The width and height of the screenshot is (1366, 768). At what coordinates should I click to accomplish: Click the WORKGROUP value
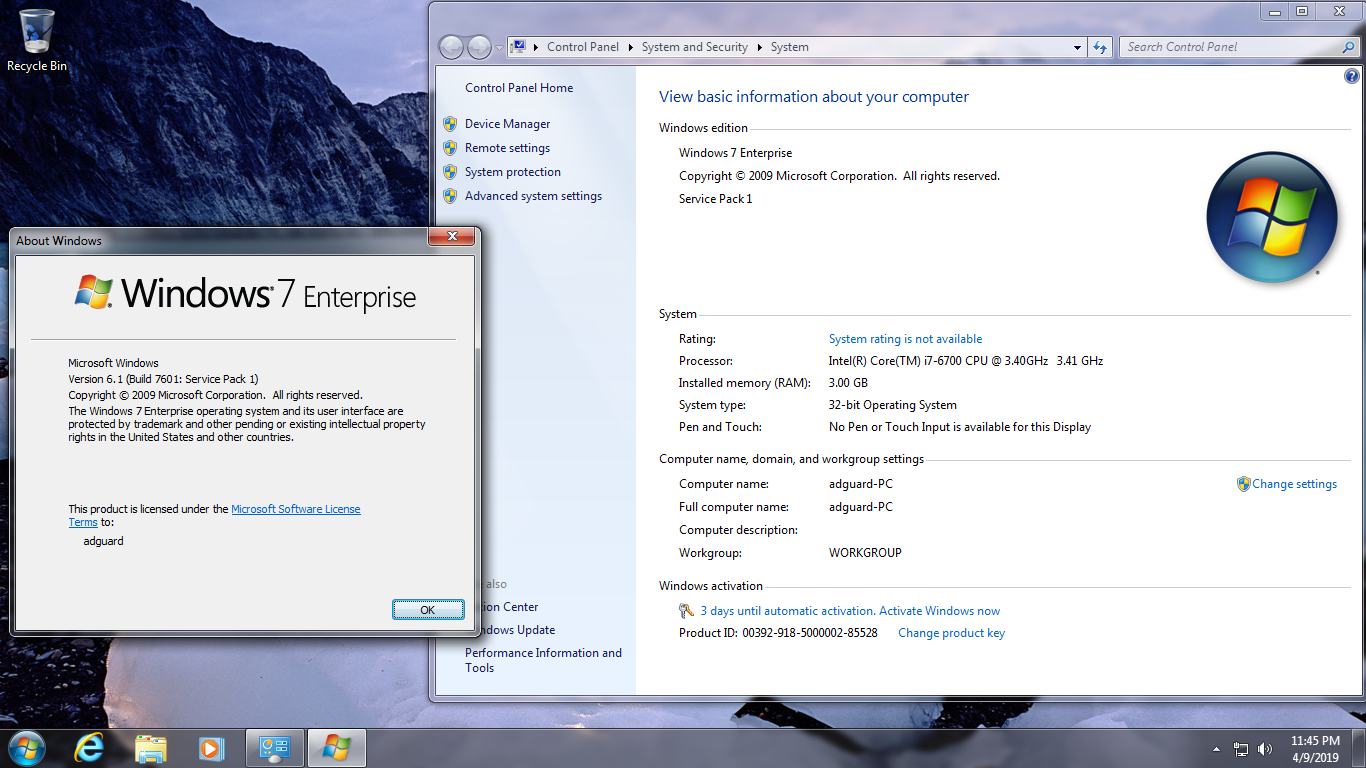click(x=865, y=553)
